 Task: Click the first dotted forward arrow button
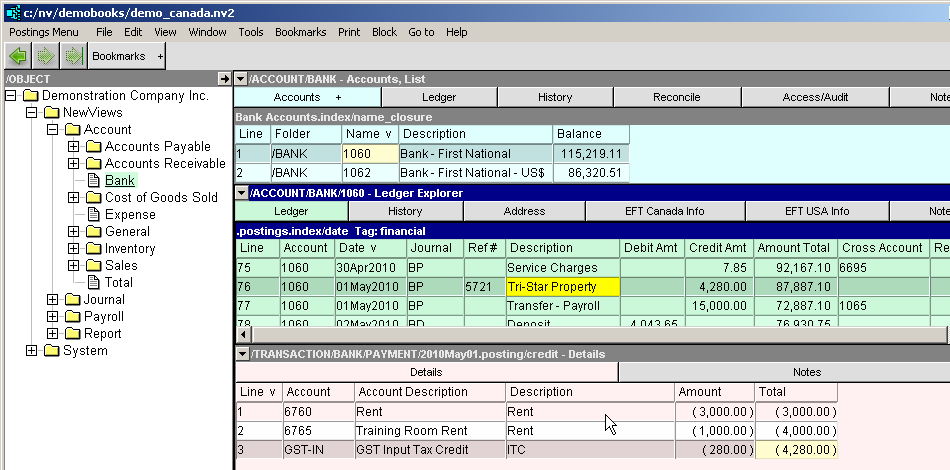coord(44,57)
